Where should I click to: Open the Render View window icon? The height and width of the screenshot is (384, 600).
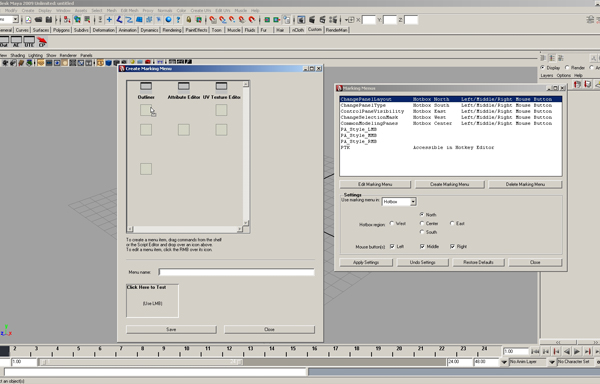click(302, 20)
